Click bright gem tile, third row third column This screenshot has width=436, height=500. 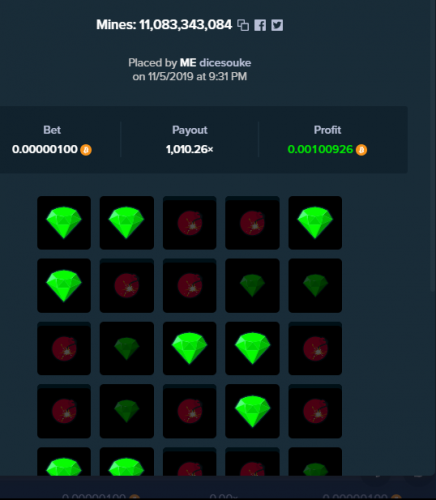click(190, 348)
